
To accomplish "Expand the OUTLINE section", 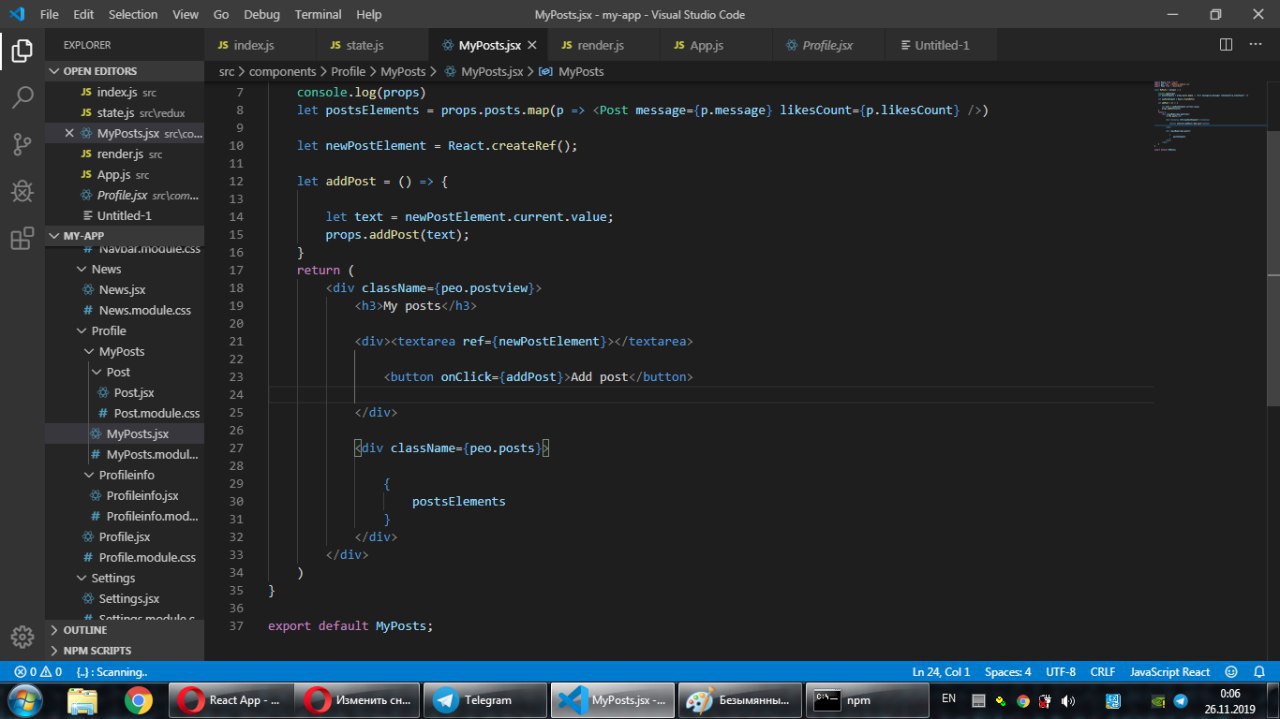I will [85, 630].
